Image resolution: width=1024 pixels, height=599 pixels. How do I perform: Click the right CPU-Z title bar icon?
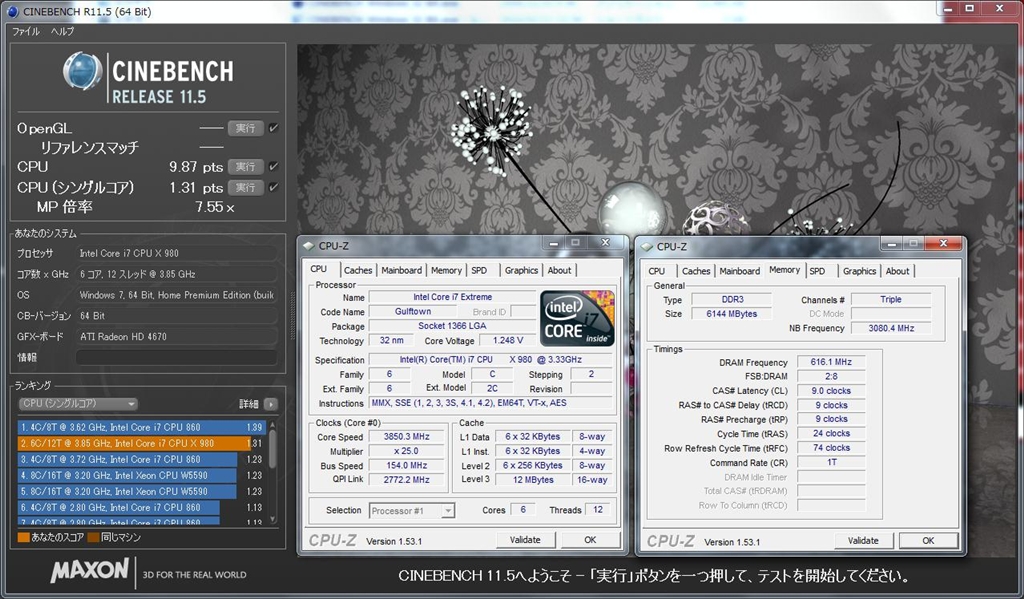coord(647,246)
